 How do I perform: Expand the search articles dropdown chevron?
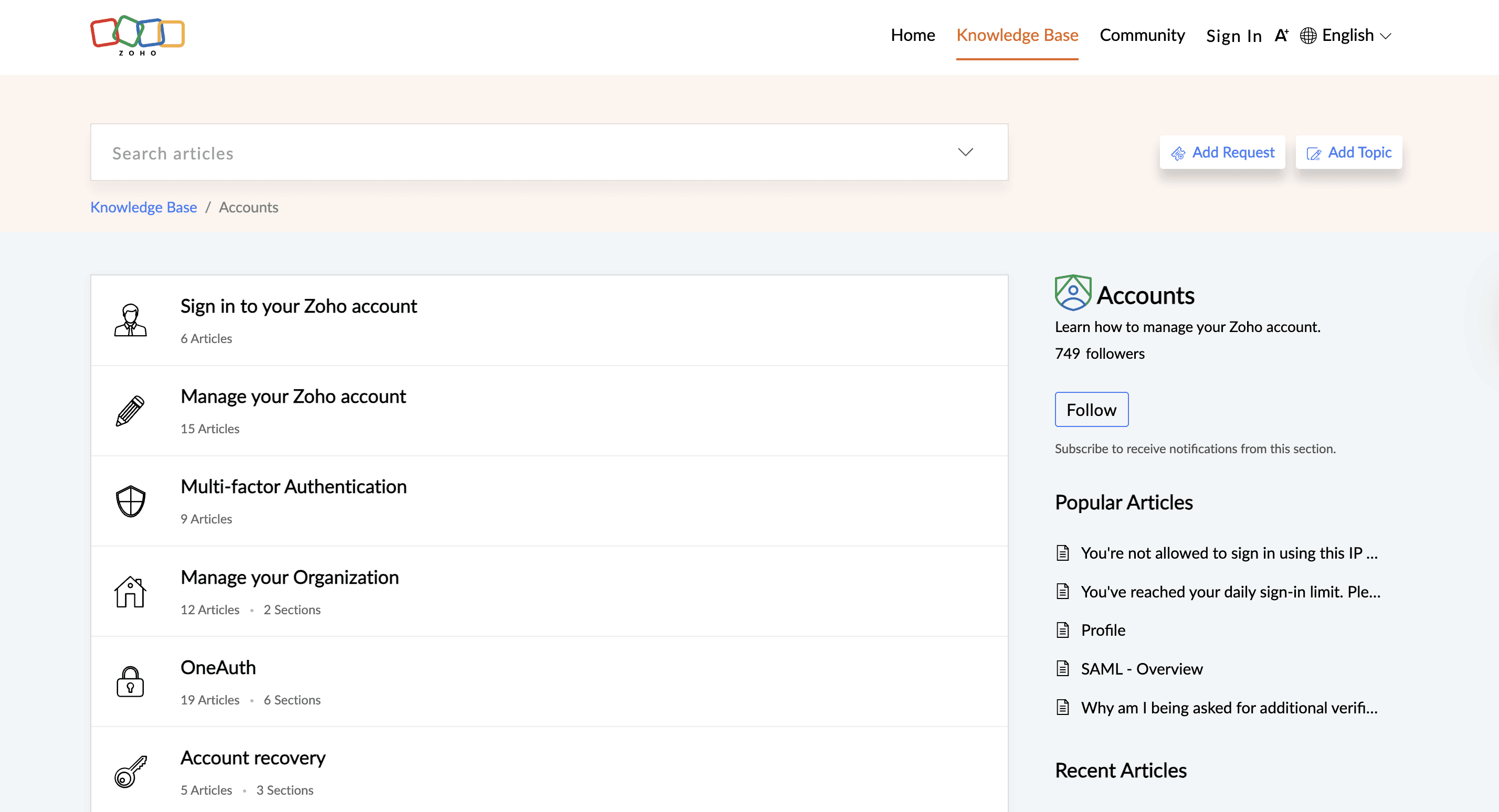(965, 153)
